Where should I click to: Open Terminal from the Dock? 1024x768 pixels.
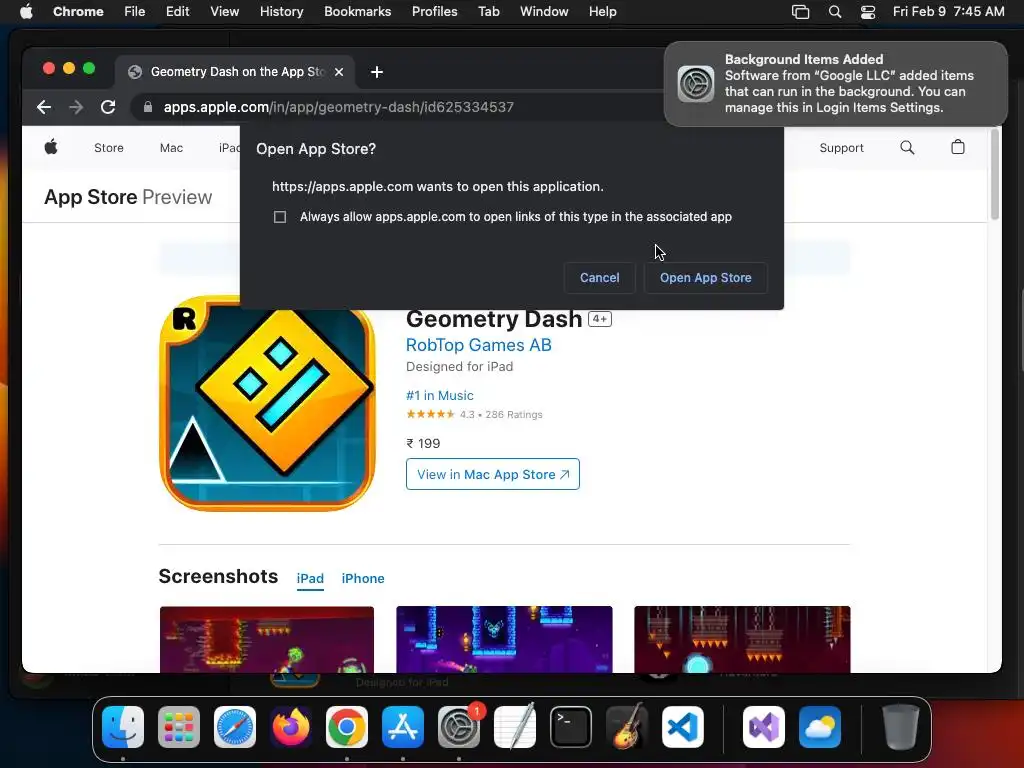pos(571,727)
